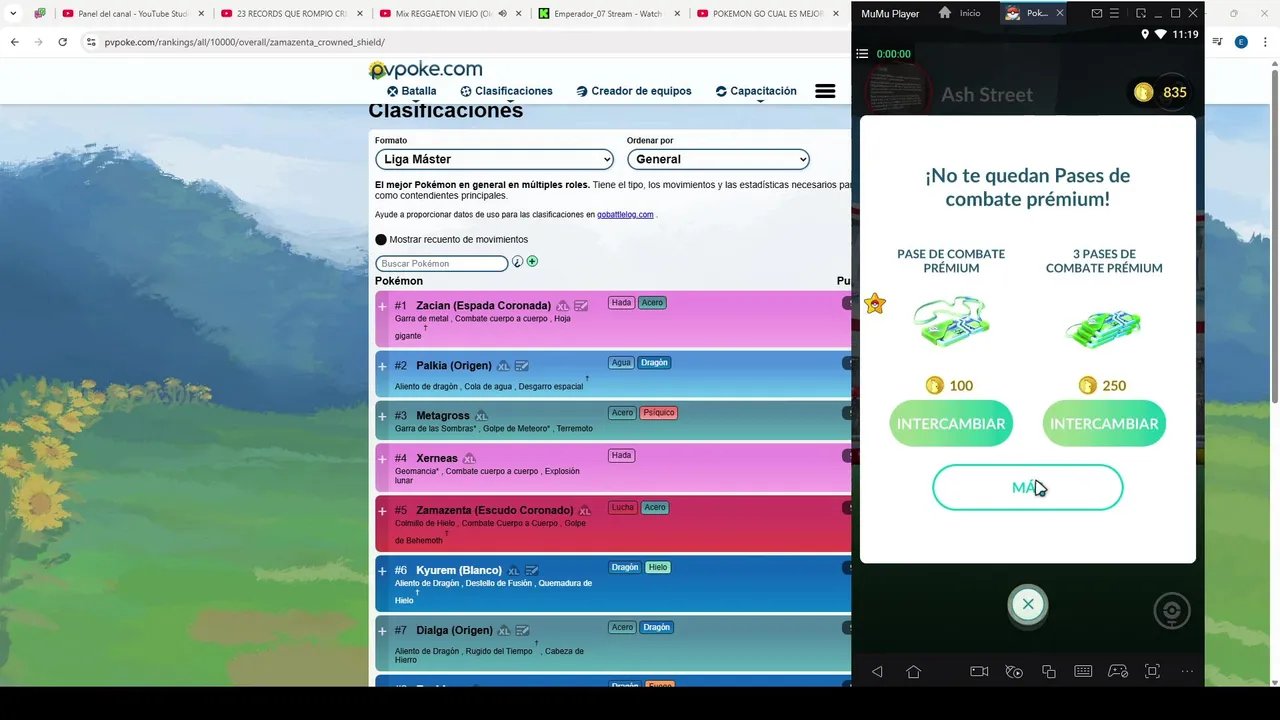Expand the Xerneas row
1280x720 pixels.
[x=382, y=458]
